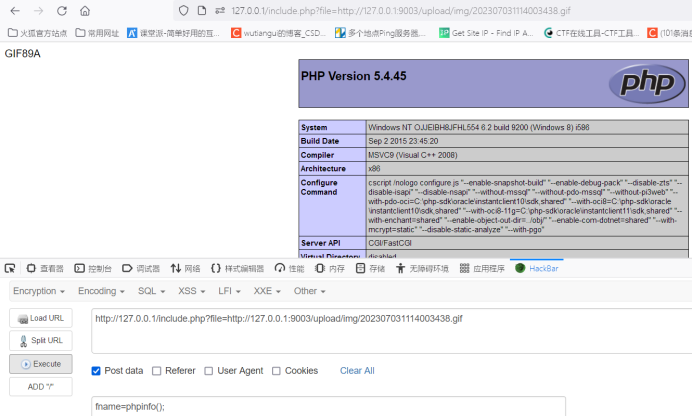Open the Get Site IP bookmark
692x416 pixels.
[x=486, y=33]
